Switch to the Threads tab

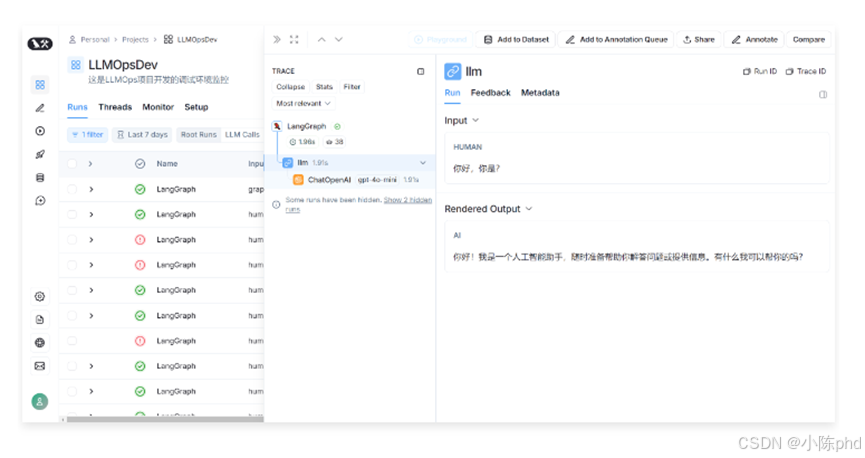click(115, 107)
